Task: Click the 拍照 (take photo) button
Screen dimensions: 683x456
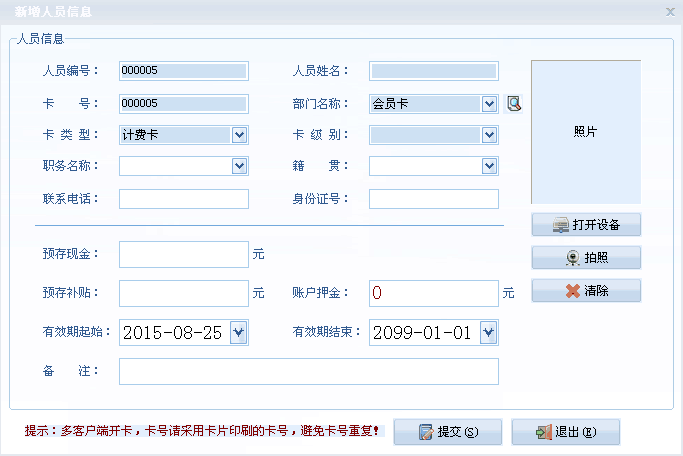Action: (585, 258)
